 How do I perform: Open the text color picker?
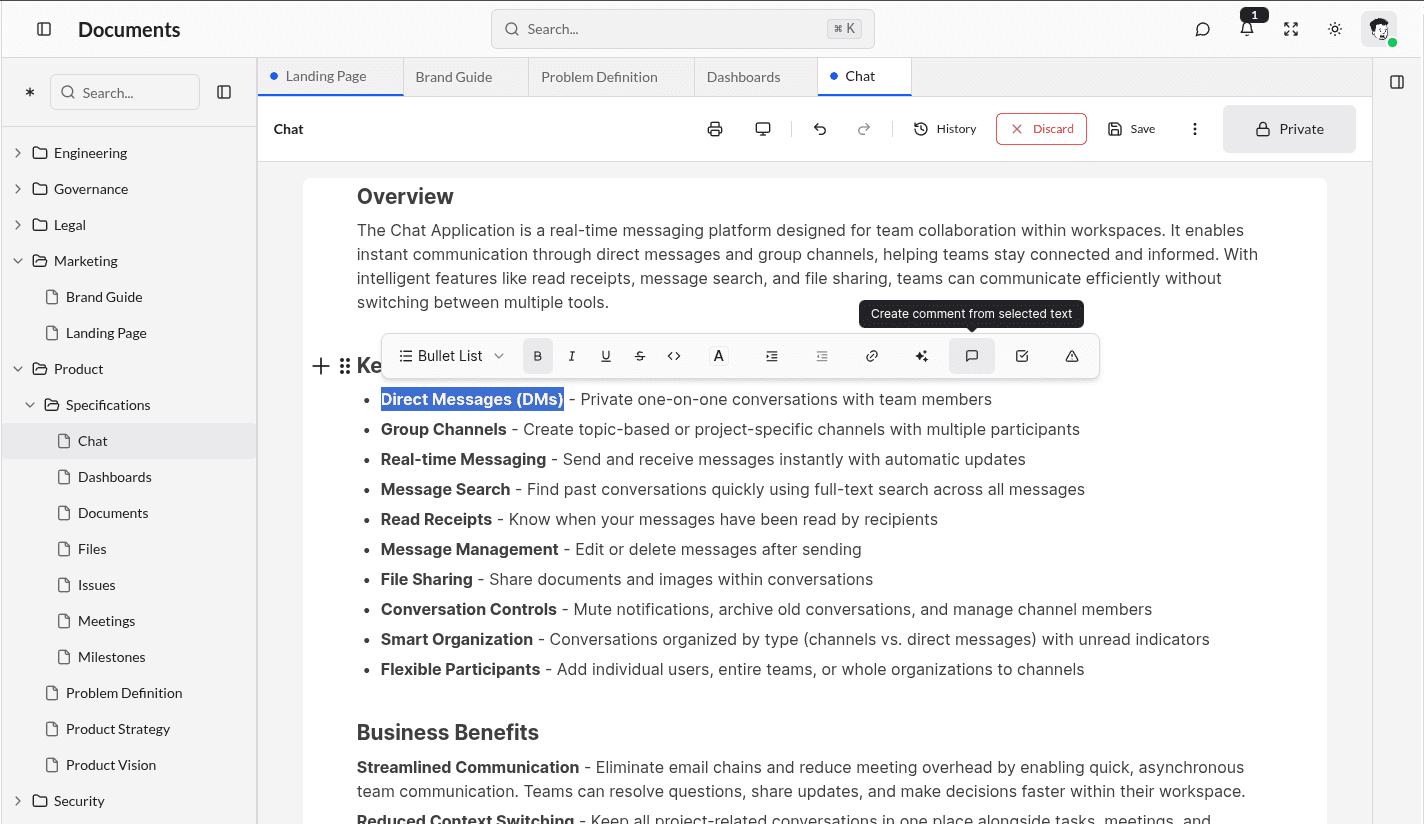pyautogui.click(x=718, y=355)
